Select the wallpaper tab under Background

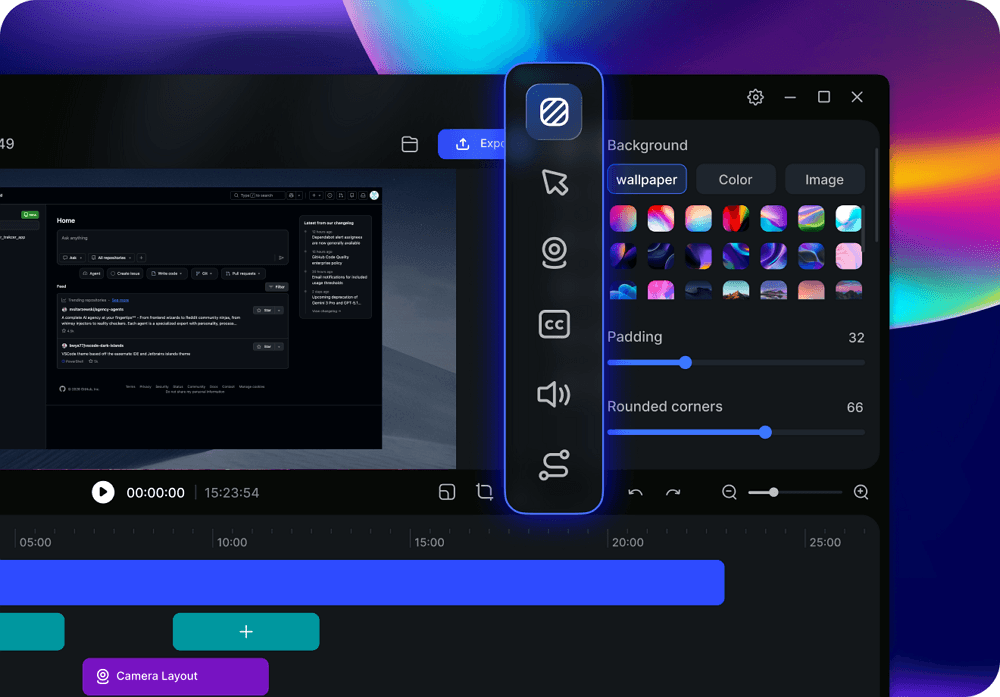point(646,179)
